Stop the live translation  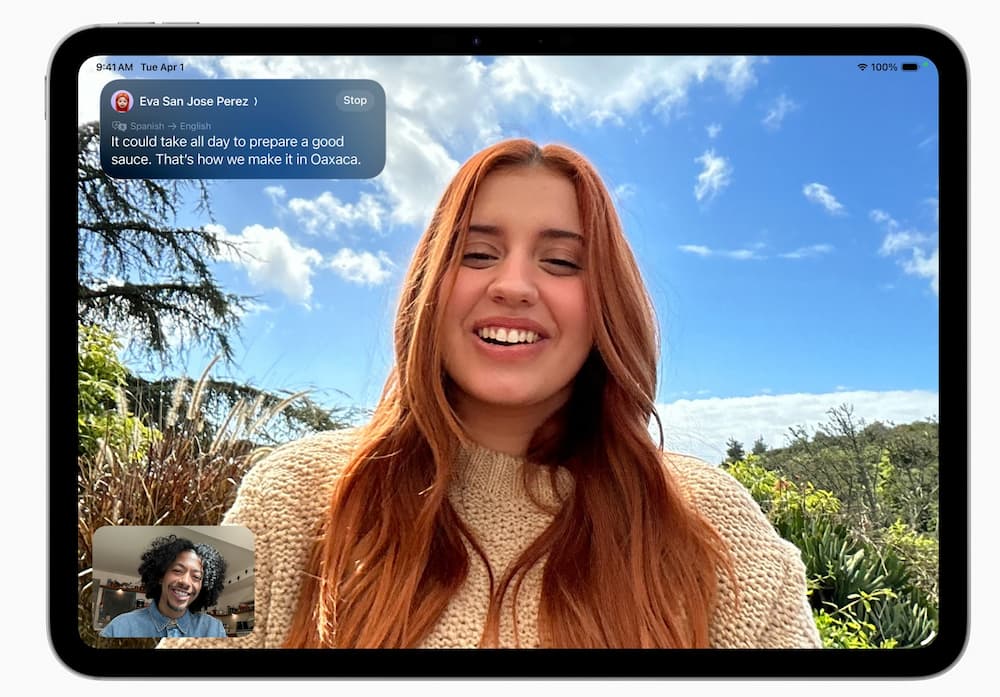pyautogui.click(x=355, y=100)
